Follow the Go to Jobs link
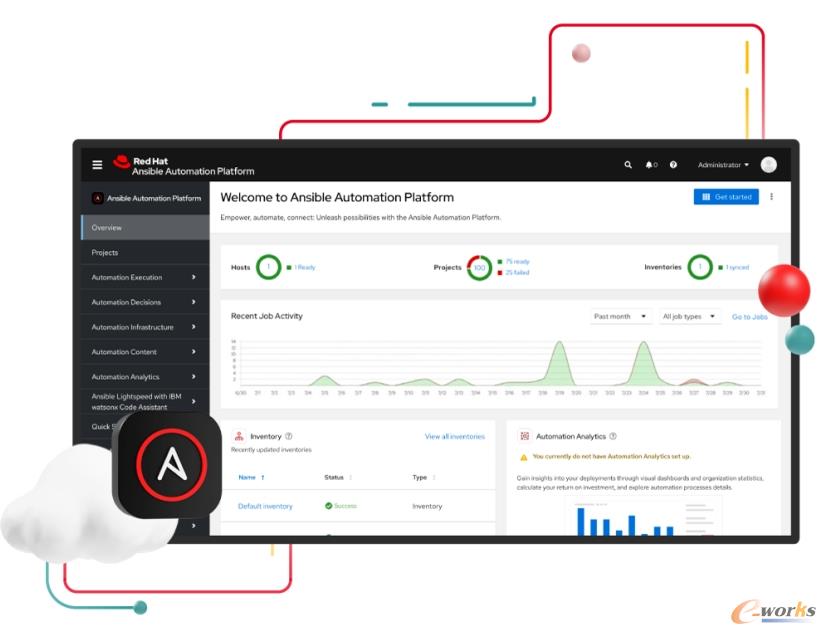 coord(750,317)
